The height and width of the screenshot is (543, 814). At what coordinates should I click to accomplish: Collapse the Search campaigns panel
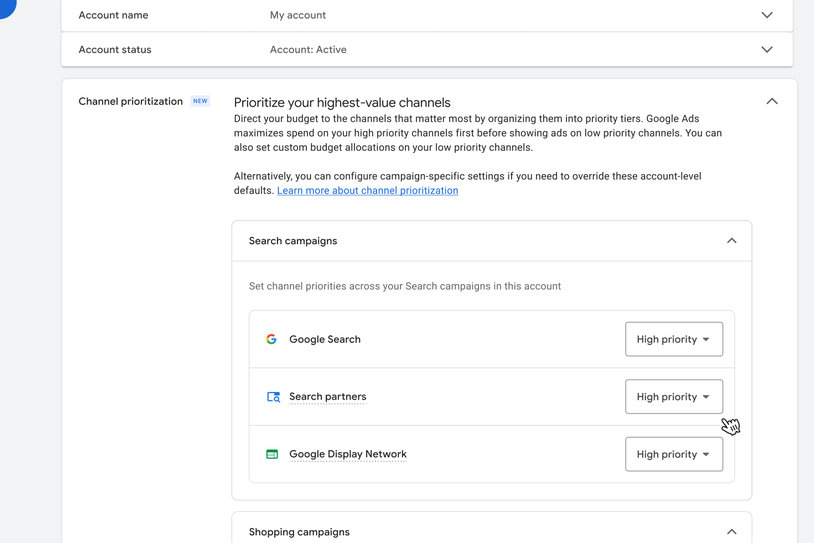731,240
